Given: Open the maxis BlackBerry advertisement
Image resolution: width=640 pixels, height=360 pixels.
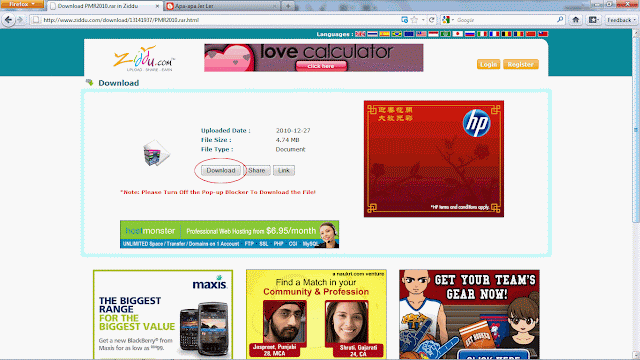Looking at the screenshot, I should pos(163,314).
